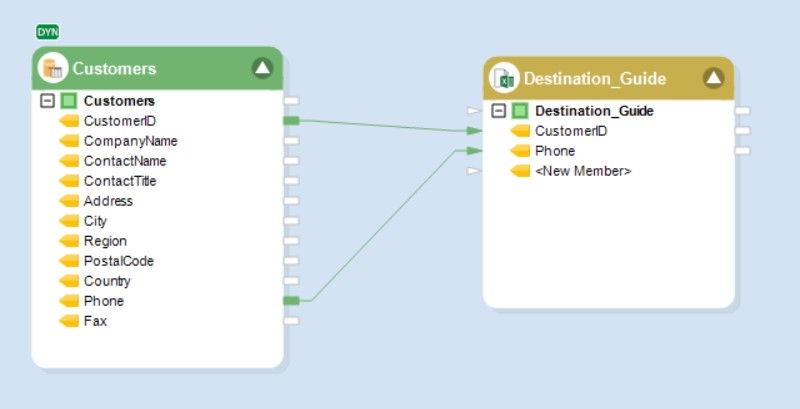
Task: Click the output port next to Fax
Action: tap(291, 321)
